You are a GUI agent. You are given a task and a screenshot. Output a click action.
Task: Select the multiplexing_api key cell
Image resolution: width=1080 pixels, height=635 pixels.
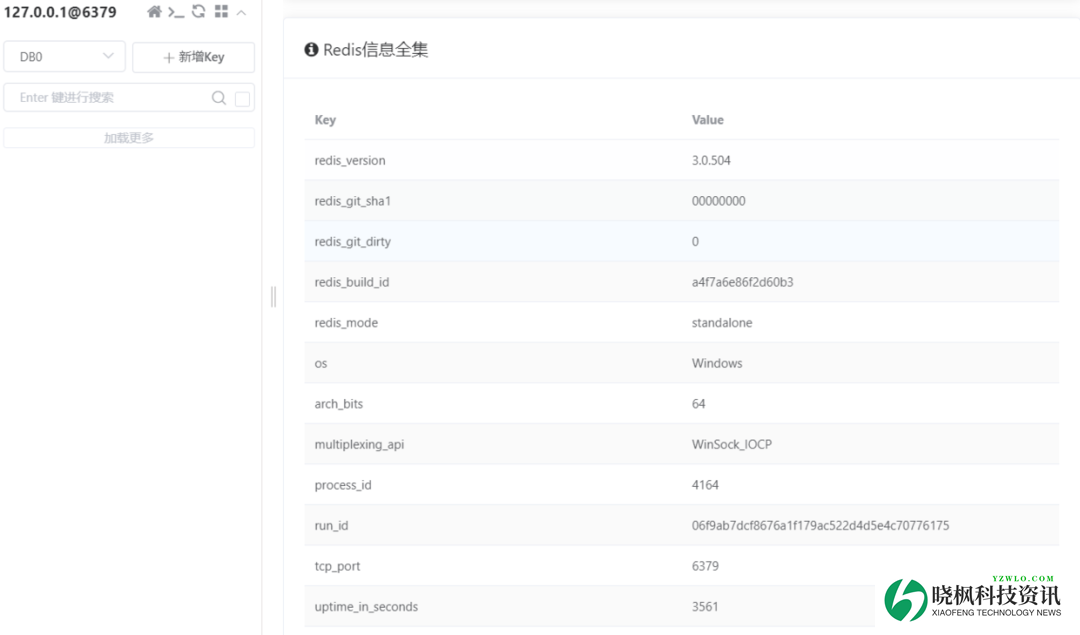tap(360, 445)
